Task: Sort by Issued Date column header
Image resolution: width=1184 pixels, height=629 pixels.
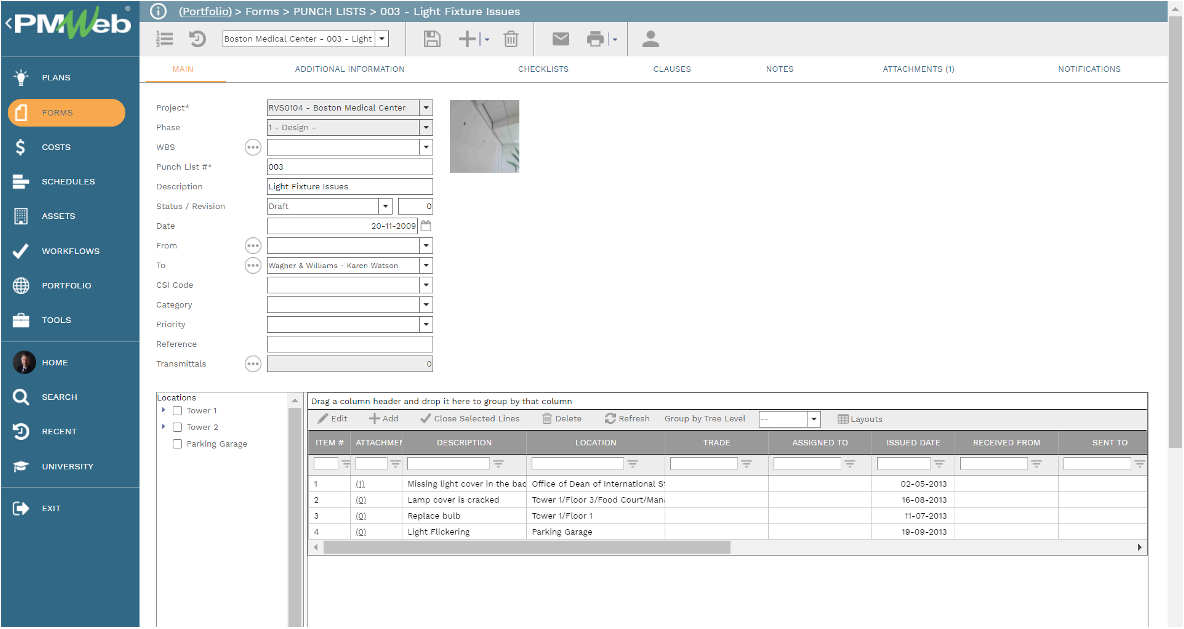Action: pyautogui.click(x=913, y=442)
